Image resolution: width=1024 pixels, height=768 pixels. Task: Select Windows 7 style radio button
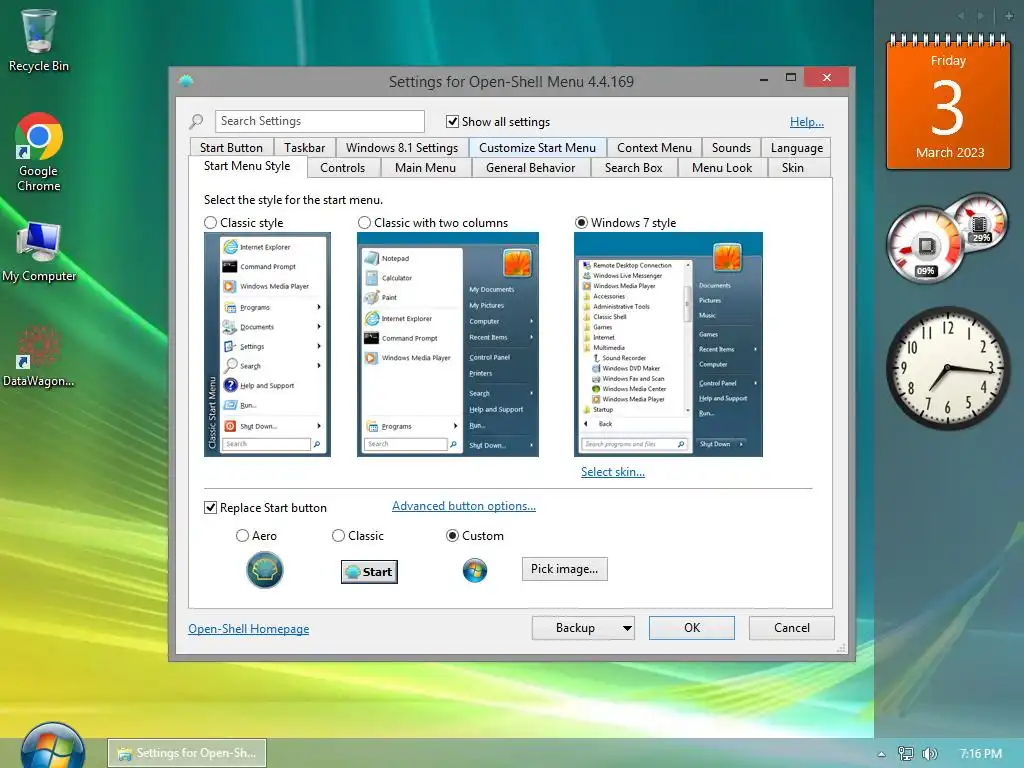pos(581,223)
